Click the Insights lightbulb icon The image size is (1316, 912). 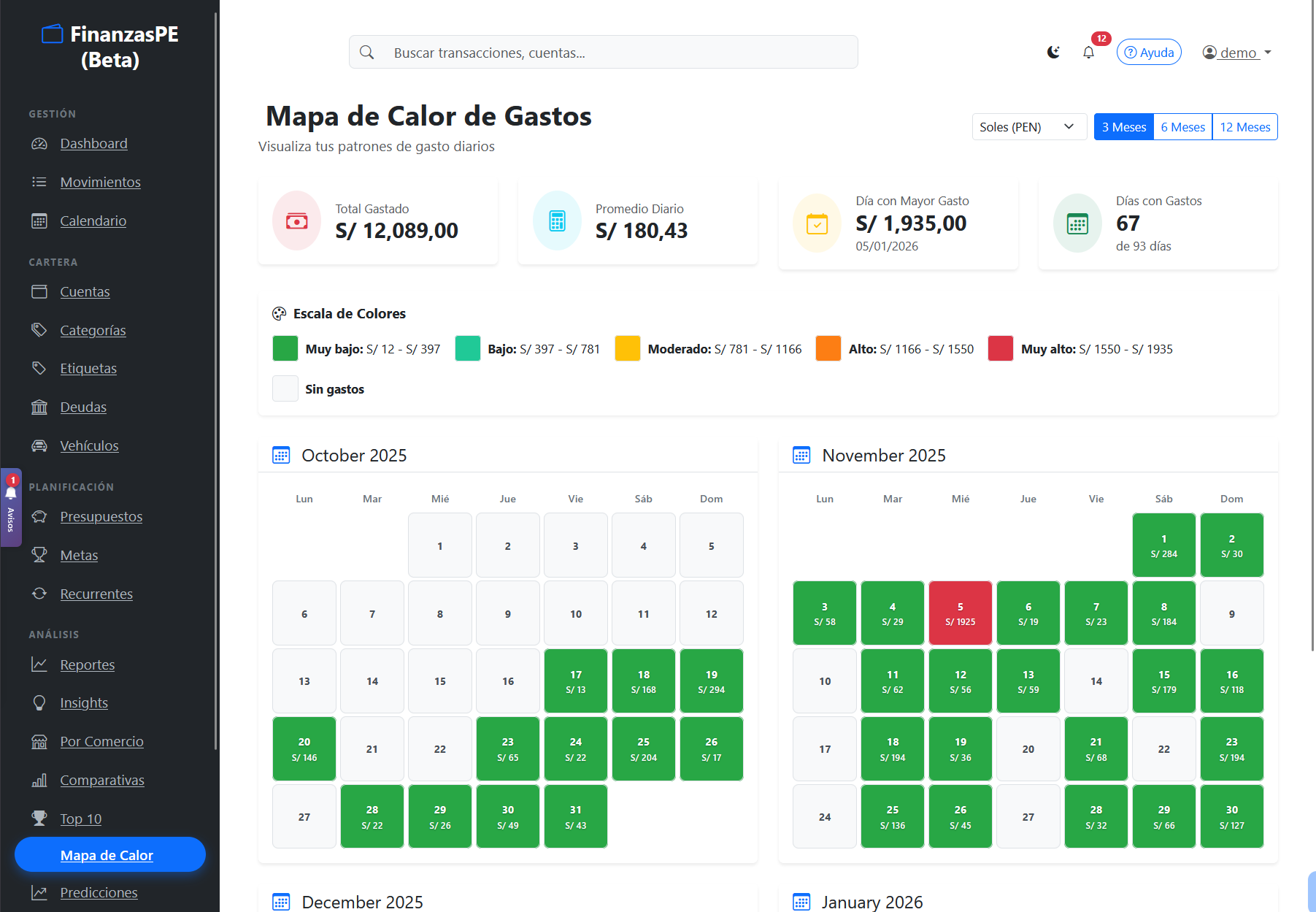pos(39,702)
